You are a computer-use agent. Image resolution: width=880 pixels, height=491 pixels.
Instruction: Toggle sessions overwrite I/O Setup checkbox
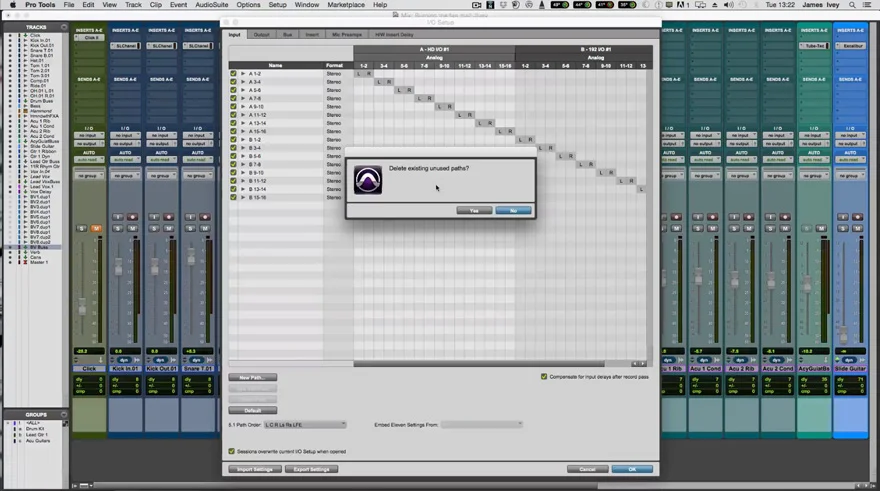point(231,451)
